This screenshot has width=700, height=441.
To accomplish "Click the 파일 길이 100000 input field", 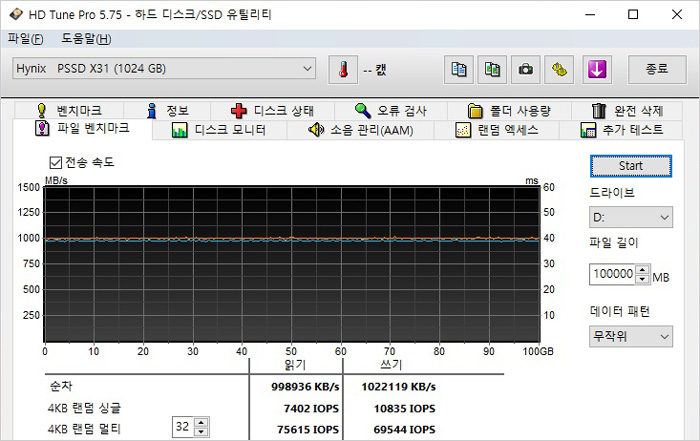I will pos(613,274).
